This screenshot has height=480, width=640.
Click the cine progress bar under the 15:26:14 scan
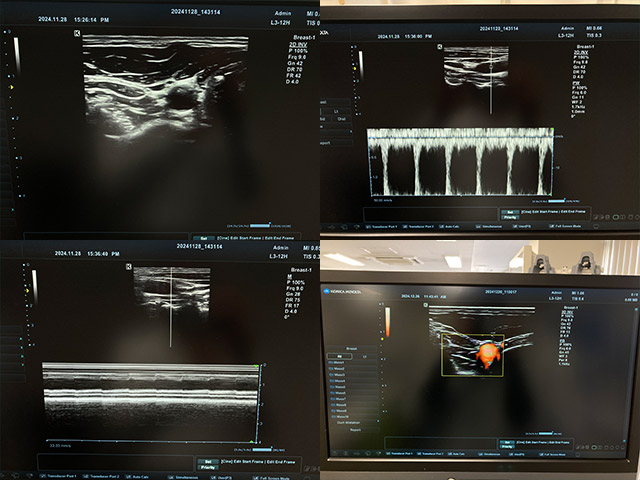[x=260, y=226]
